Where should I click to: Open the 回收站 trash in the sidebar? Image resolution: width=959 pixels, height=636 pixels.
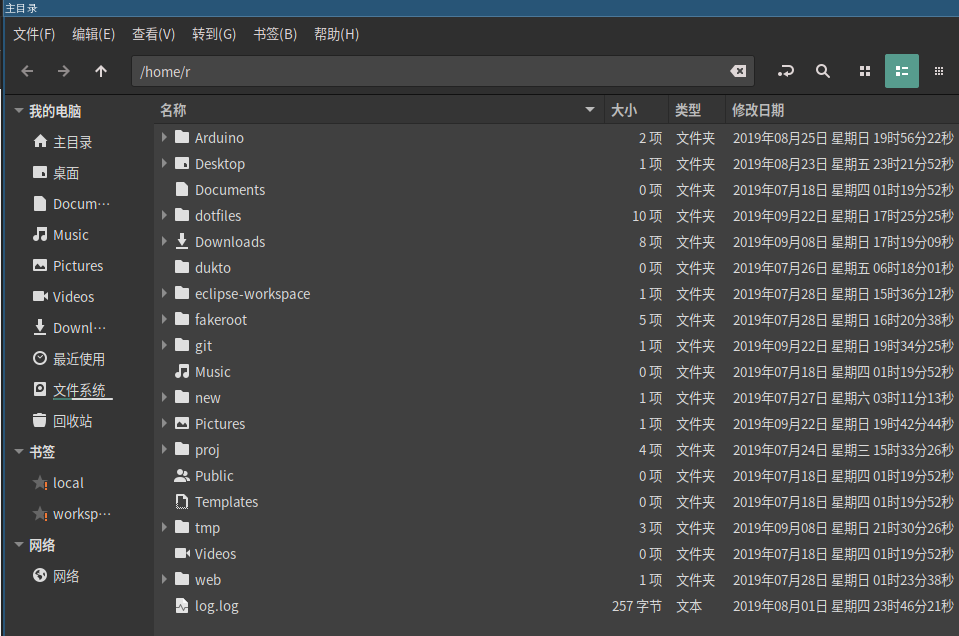[x=72, y=421]
